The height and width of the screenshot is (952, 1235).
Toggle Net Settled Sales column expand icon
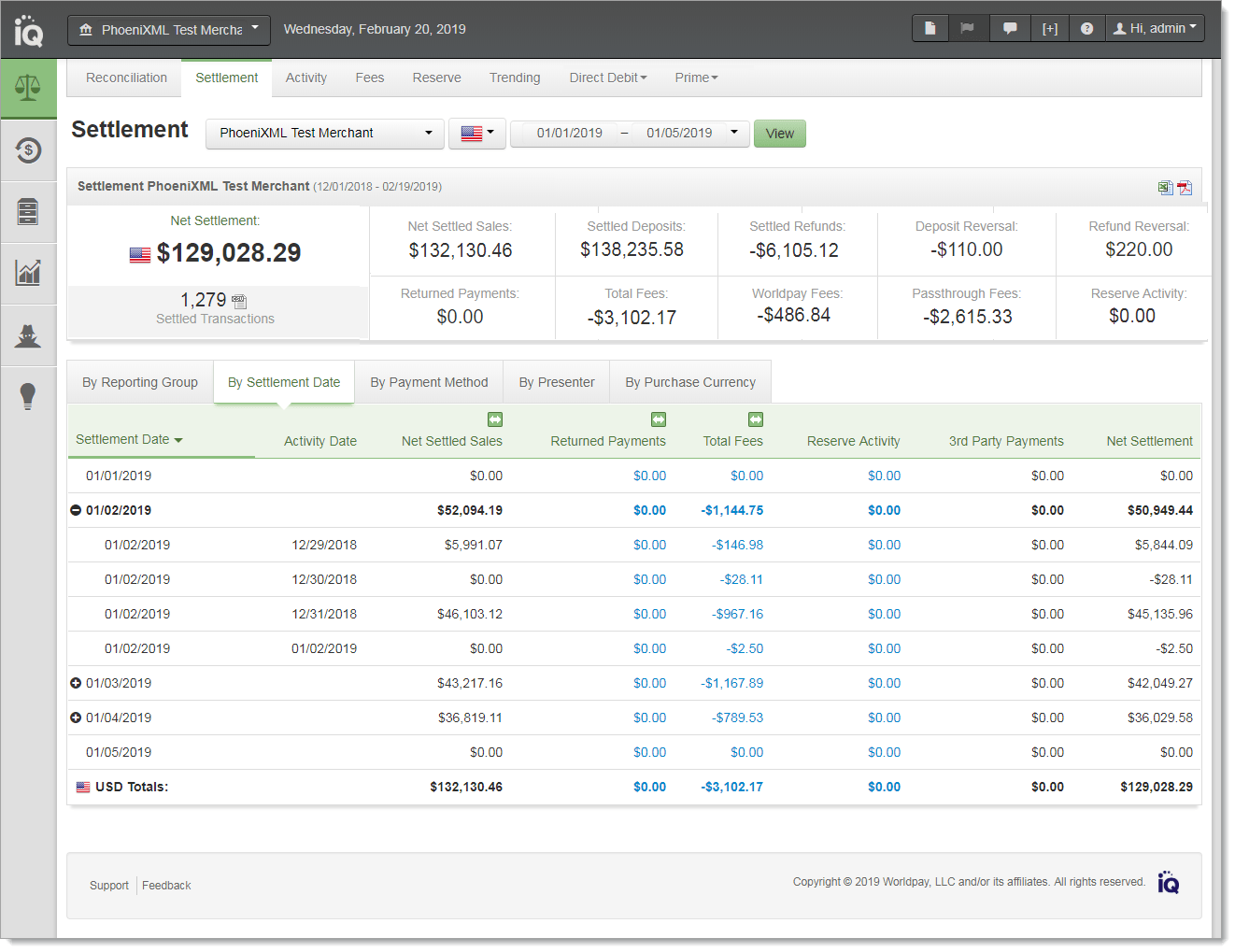[495, 419]
